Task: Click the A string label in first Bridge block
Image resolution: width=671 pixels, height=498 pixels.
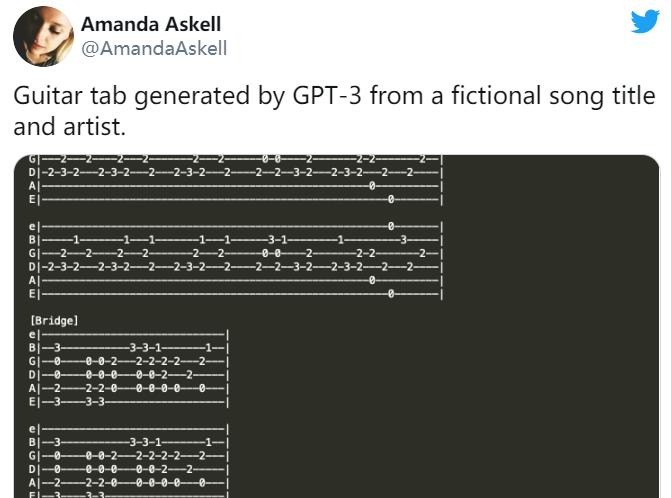Action: 33,388
